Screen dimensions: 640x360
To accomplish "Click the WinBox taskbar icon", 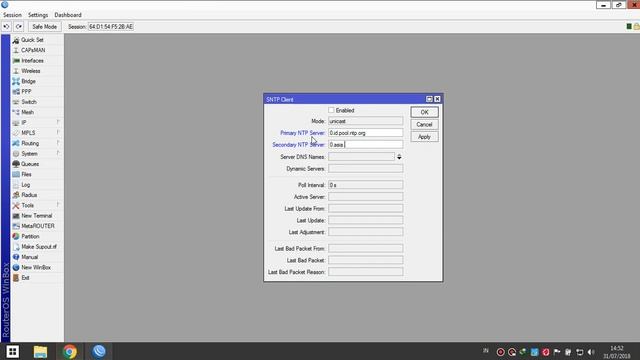I will point(99,351).
